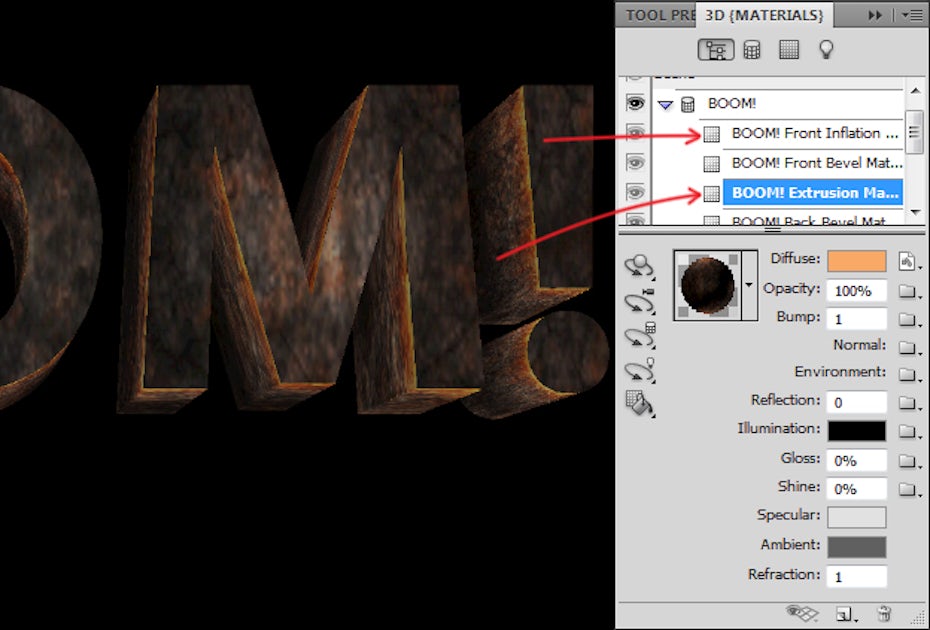Switch to the Tool Presets tab
930x630 pixels.
click(657, 15)
